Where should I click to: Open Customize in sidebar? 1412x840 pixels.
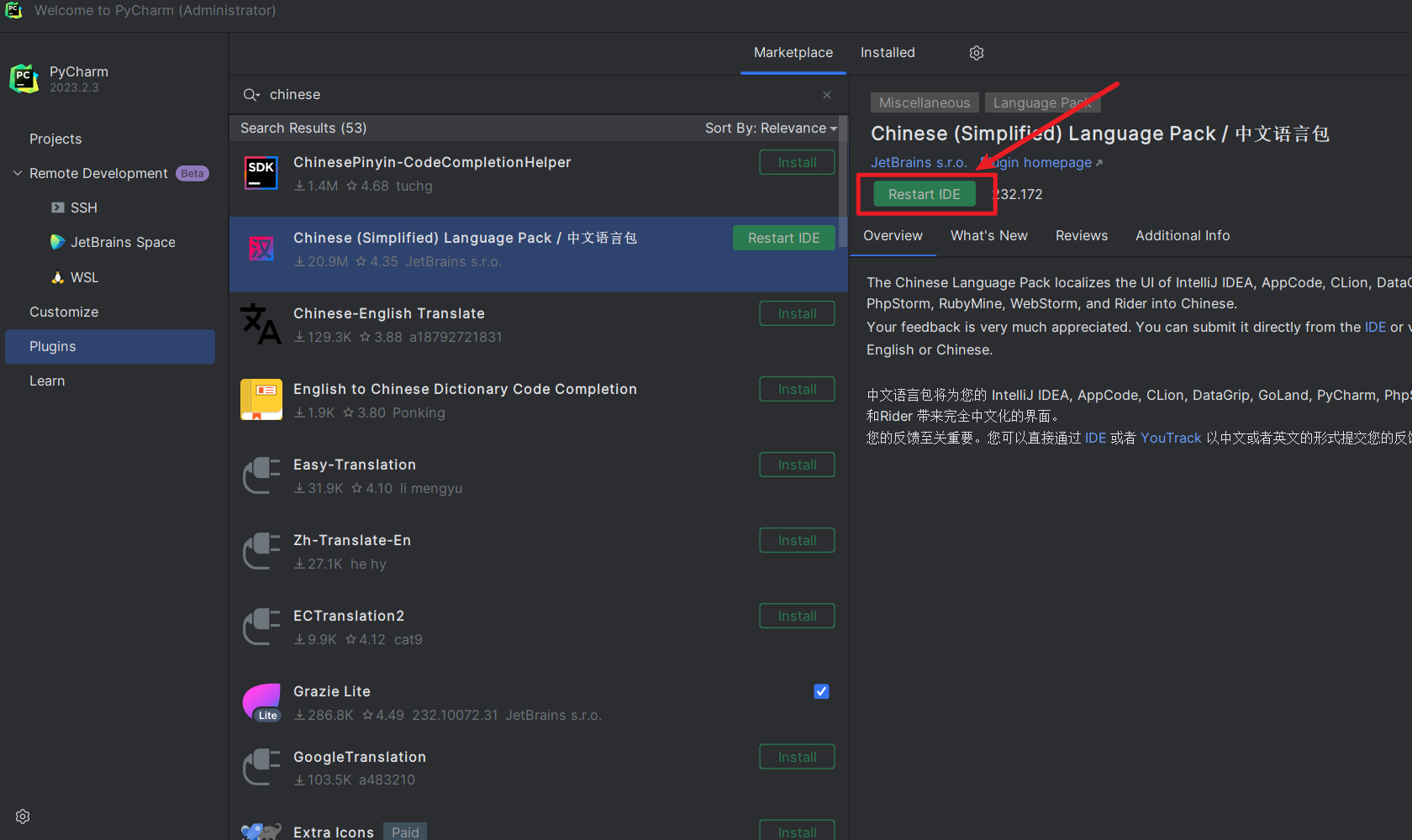pyautogui.click(x=64, y=312)
